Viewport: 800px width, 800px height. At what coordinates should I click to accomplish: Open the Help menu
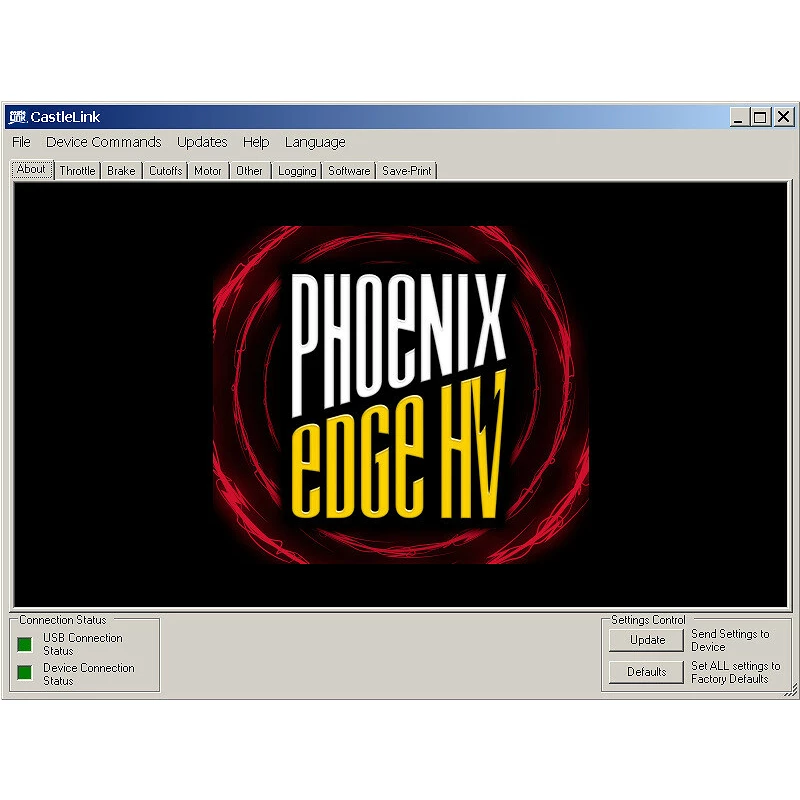click(256, 142)
